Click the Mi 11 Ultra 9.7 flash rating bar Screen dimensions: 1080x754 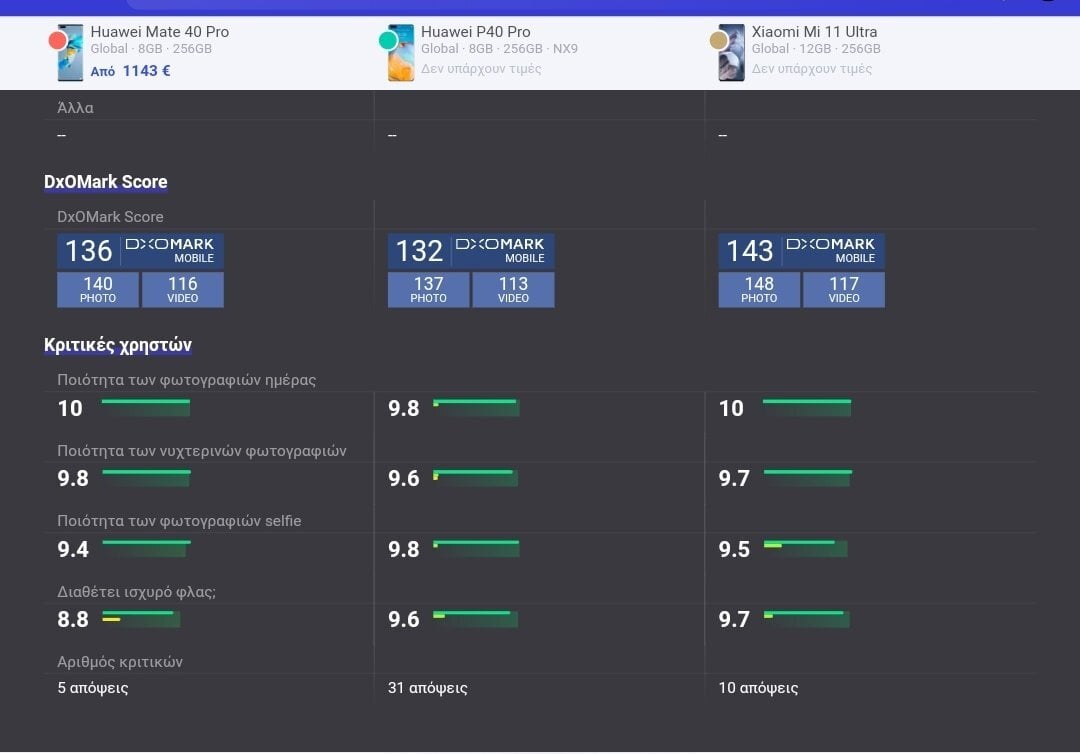807,618
